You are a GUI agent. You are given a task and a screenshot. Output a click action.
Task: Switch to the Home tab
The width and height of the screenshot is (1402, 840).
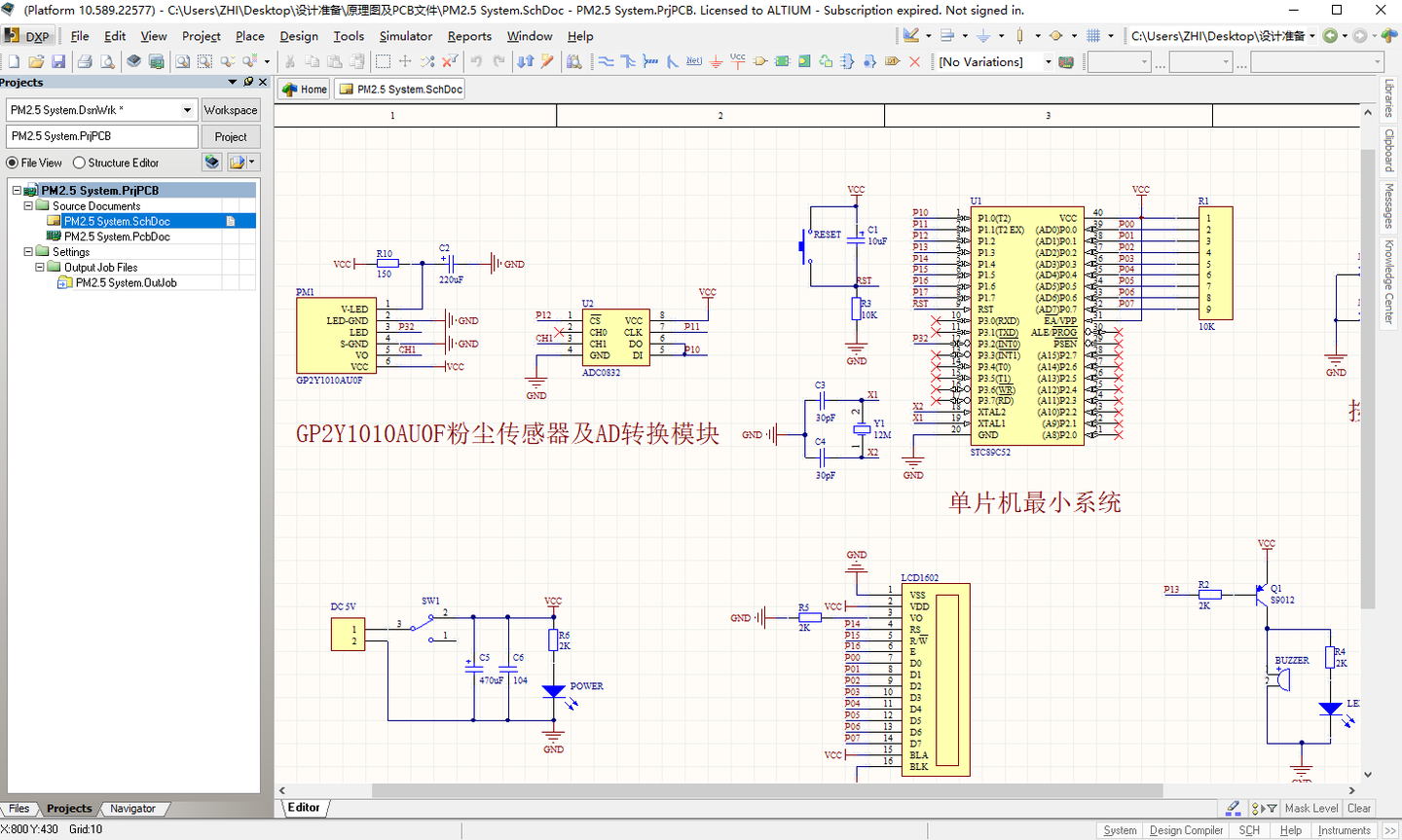click(x=302, y=88)
